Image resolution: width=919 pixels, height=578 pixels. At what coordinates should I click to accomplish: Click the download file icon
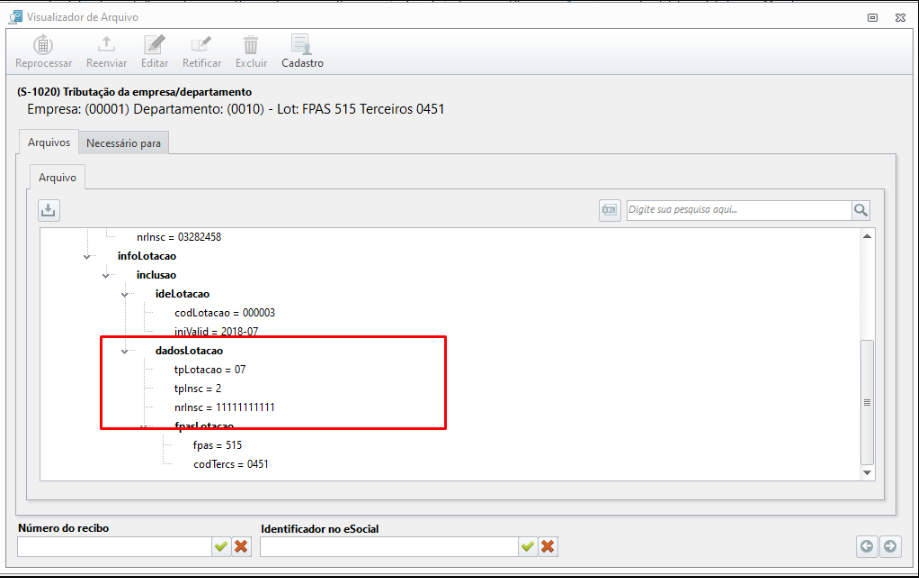(49, 210)
